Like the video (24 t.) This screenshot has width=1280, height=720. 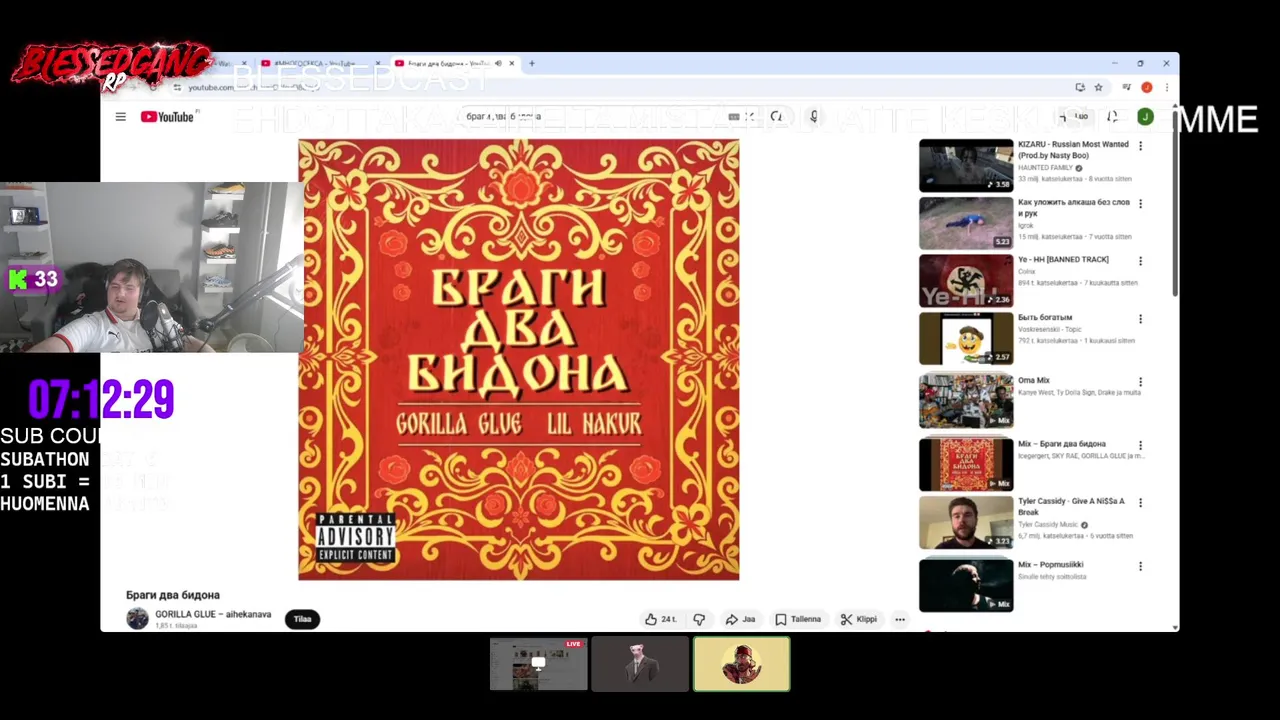click(660, 619)
